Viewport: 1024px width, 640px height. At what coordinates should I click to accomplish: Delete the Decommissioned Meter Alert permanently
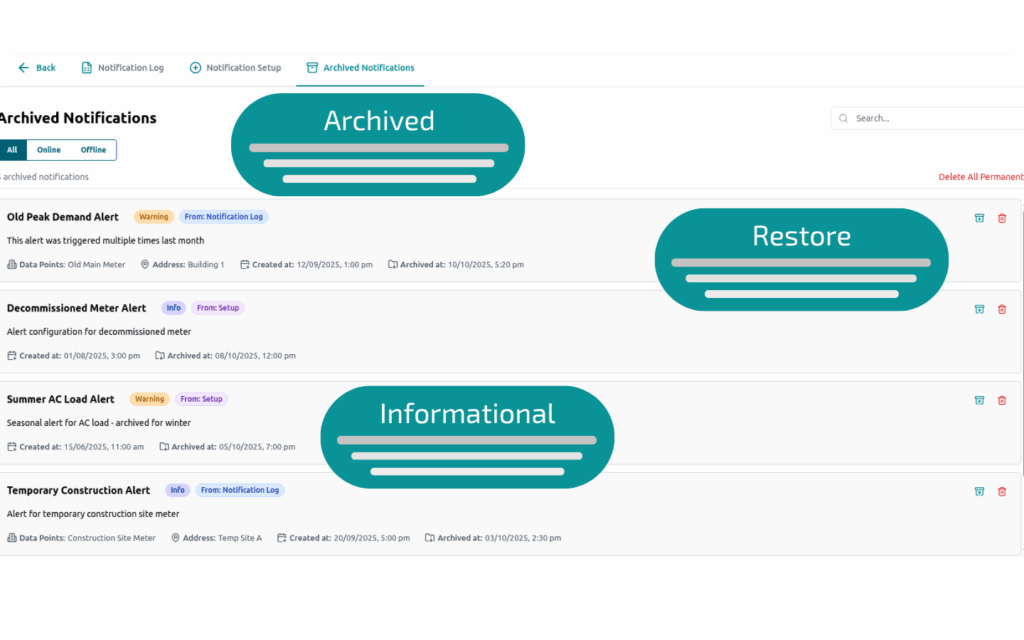click(x=1002, y=309)
